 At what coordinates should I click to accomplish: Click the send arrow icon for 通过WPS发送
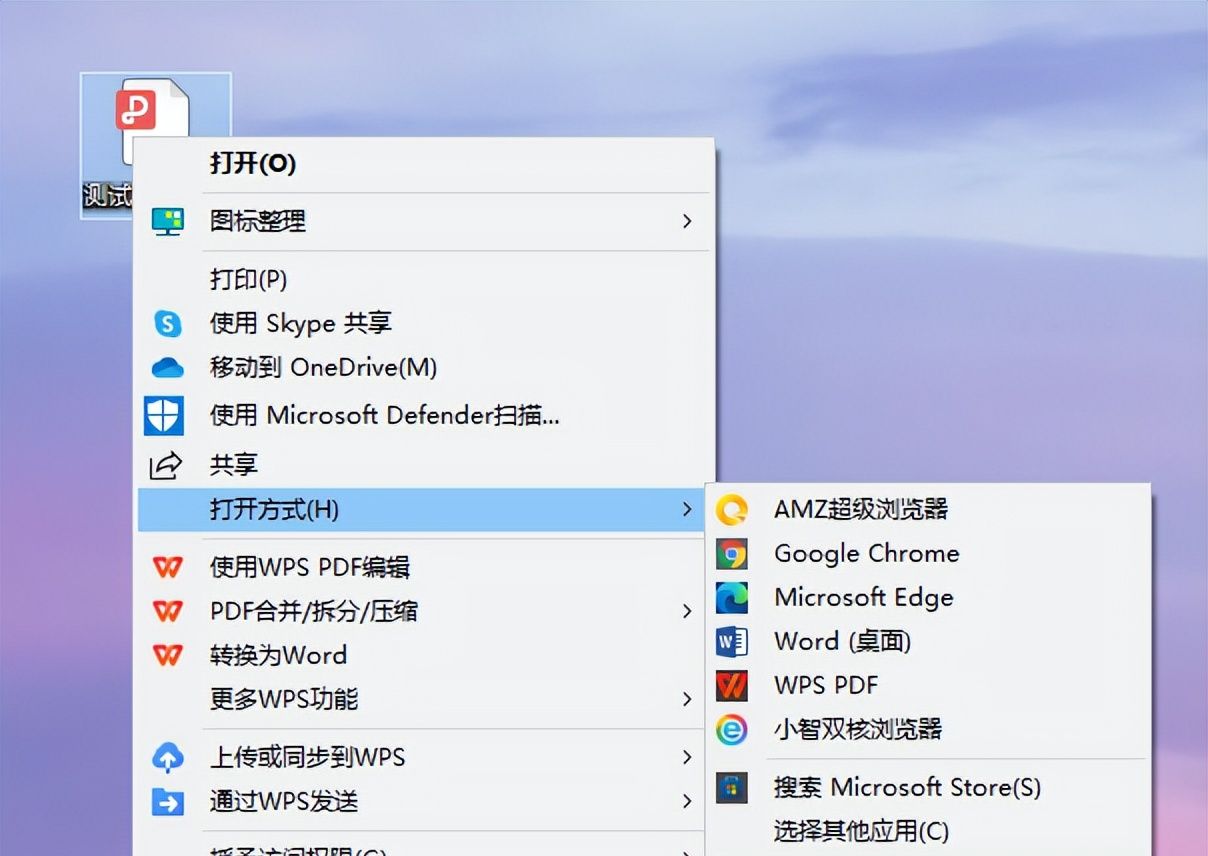[167, 801]
